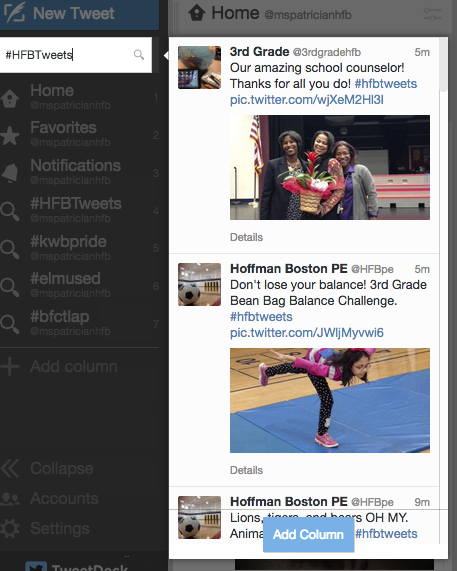457x571 pixels.
Task: Click Hoffman Boston PE avatar on 9m tweet
Action: point(199,517)
